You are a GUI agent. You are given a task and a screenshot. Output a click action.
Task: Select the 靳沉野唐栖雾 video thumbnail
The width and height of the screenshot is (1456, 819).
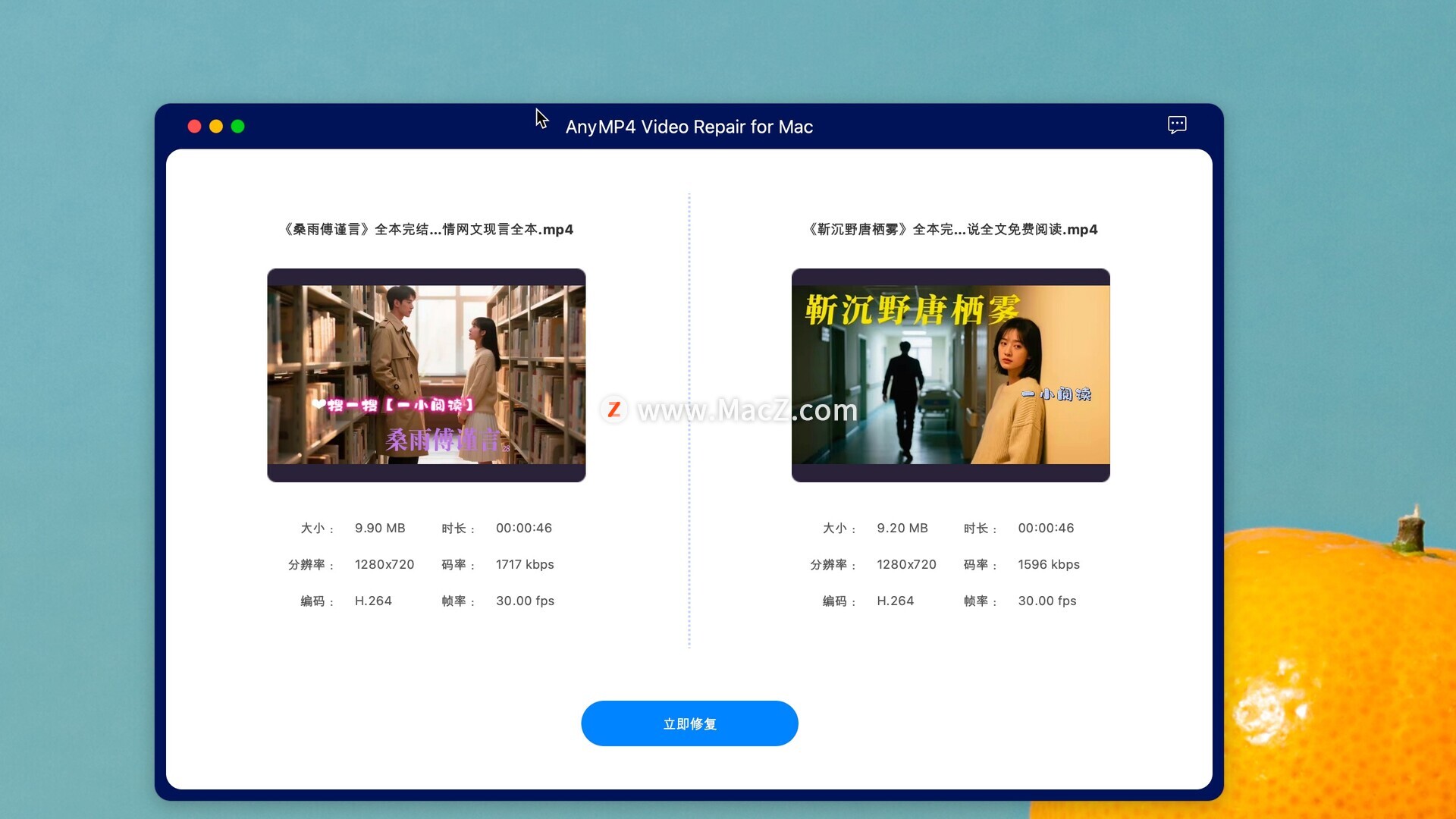(951, 375)
